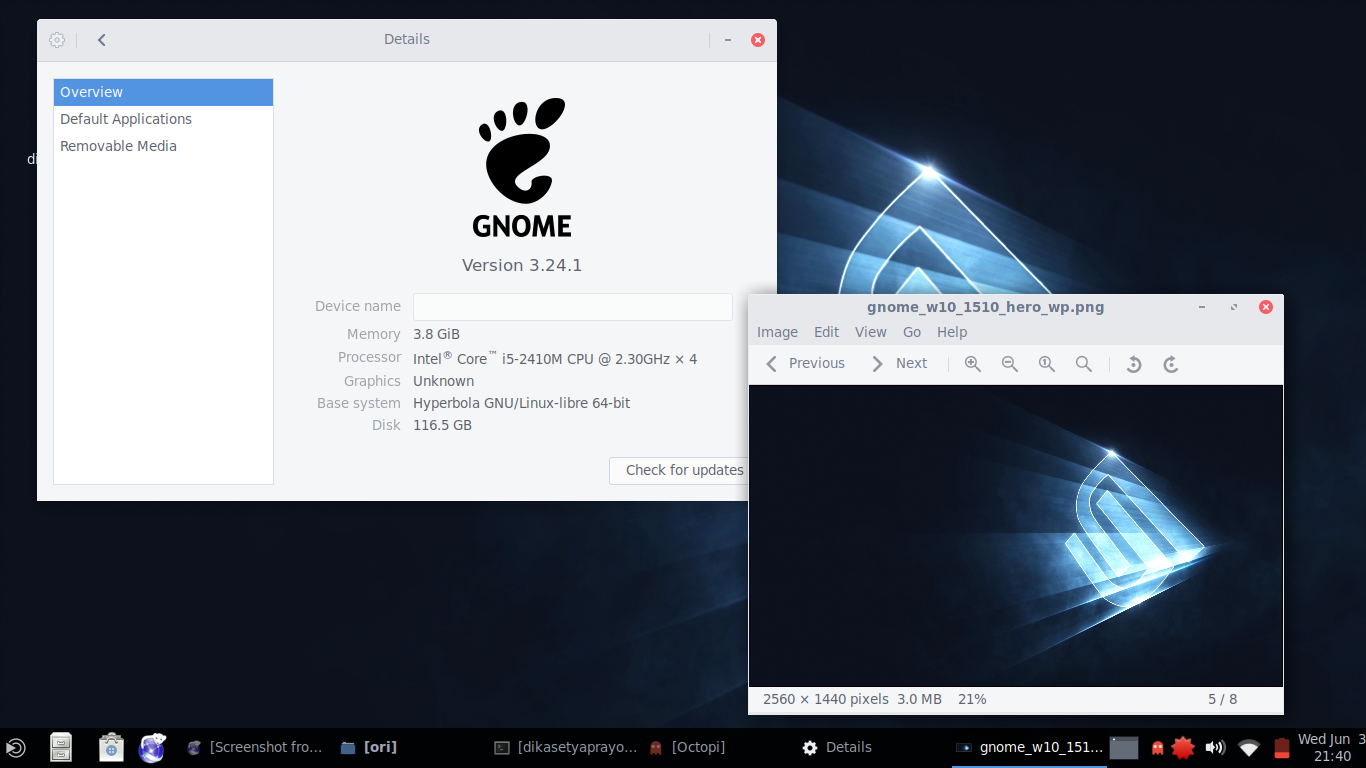The image size is (1366, 768).
Task: Click Disk value 116.5 GB
Action: [442, 425]
